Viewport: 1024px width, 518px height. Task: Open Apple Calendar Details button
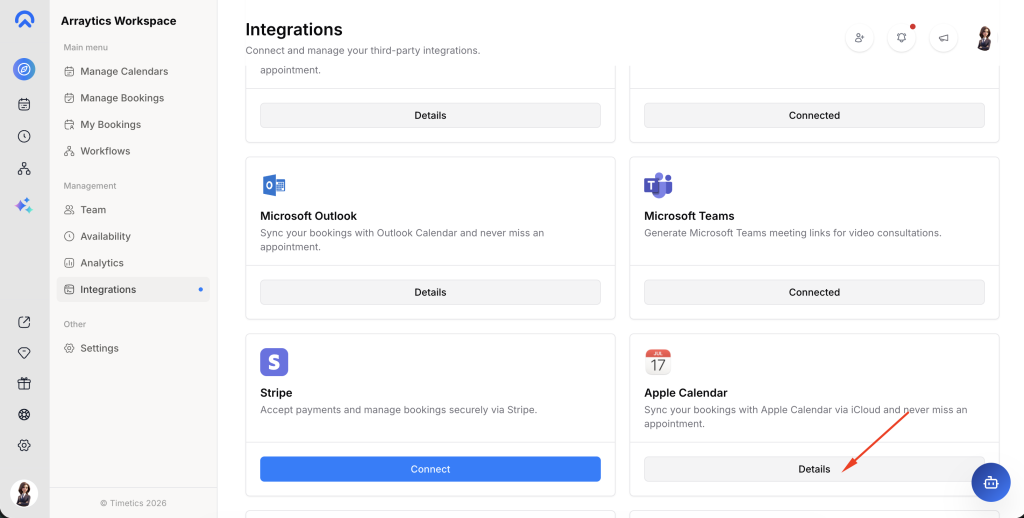[813, 469]
